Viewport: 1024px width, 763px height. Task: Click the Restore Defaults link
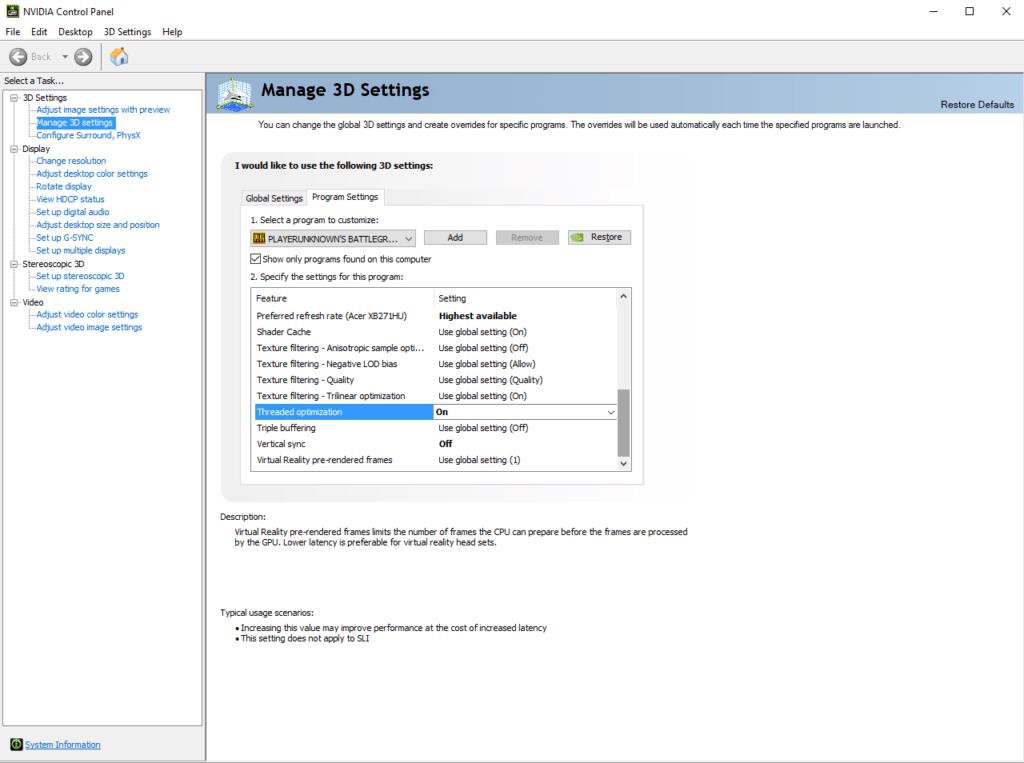976,105
